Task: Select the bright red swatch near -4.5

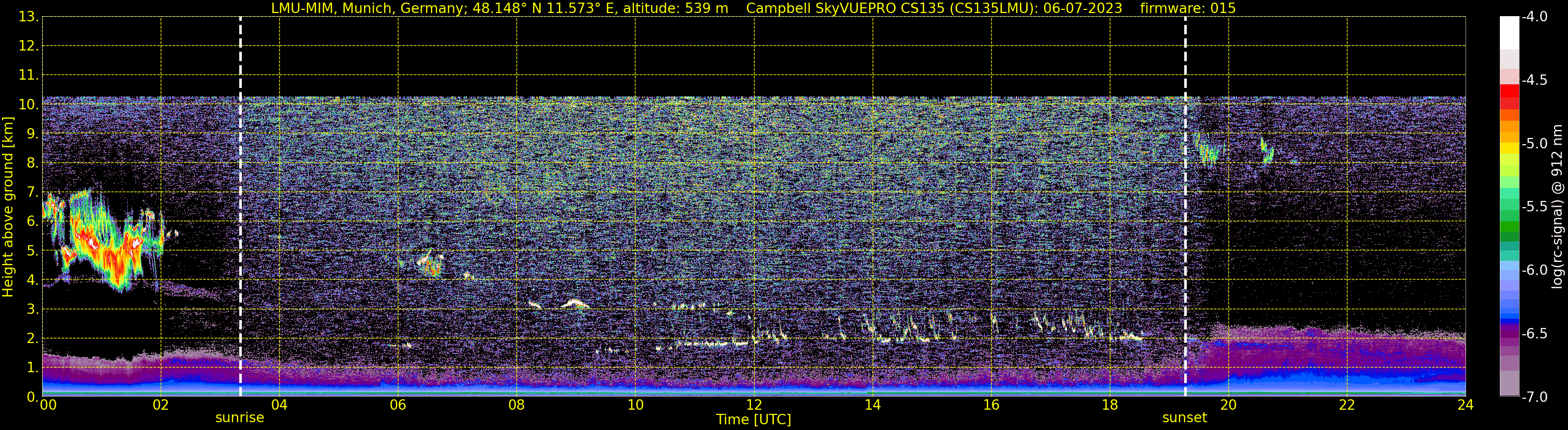Action: click(x=1510, y=91)
